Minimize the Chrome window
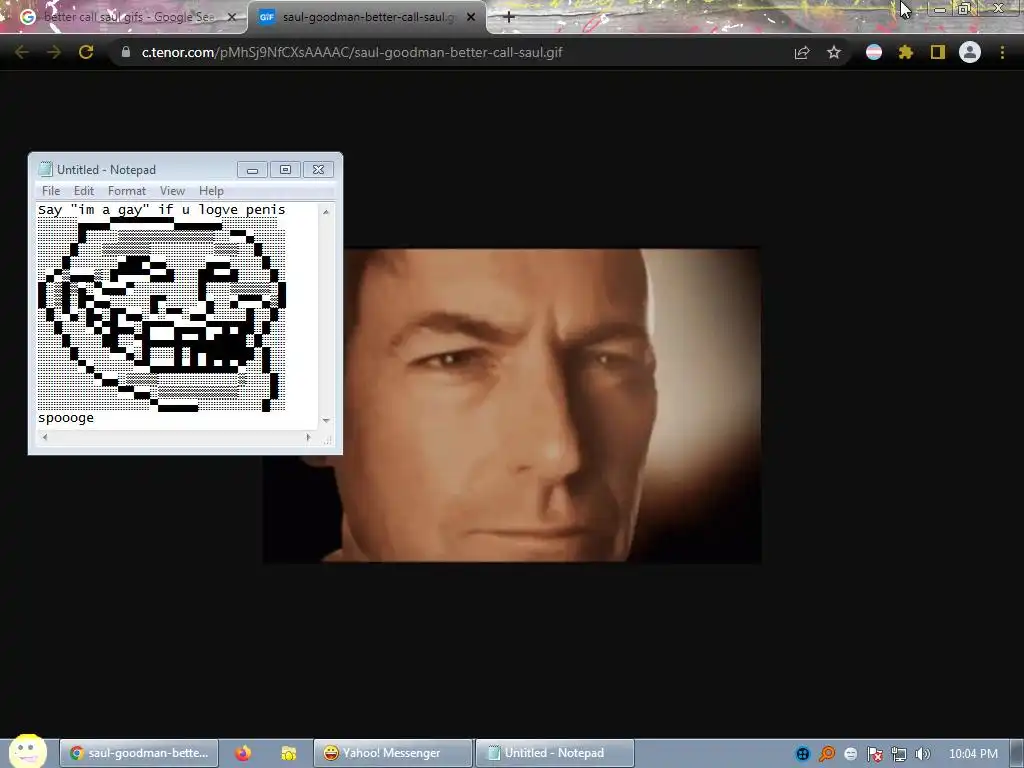This screenshot has width=1024, height=768. [939, 9]
